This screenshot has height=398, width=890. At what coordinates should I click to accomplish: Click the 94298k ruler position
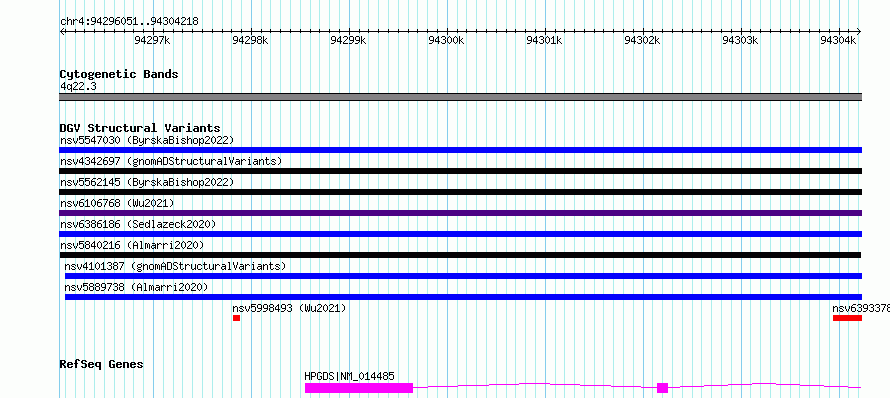pos(250,40)
